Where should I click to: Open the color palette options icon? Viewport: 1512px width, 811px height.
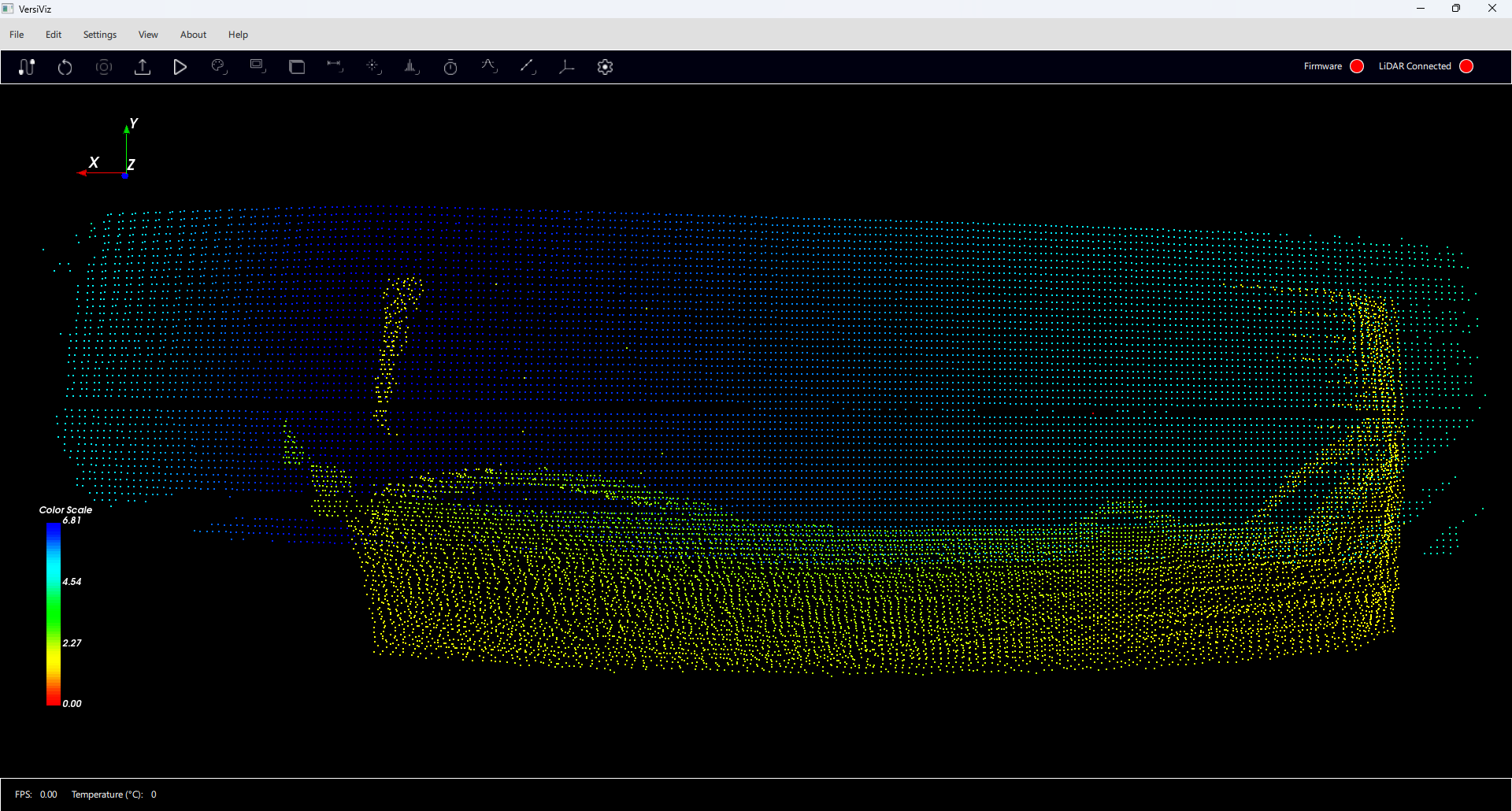pos(220,67)
